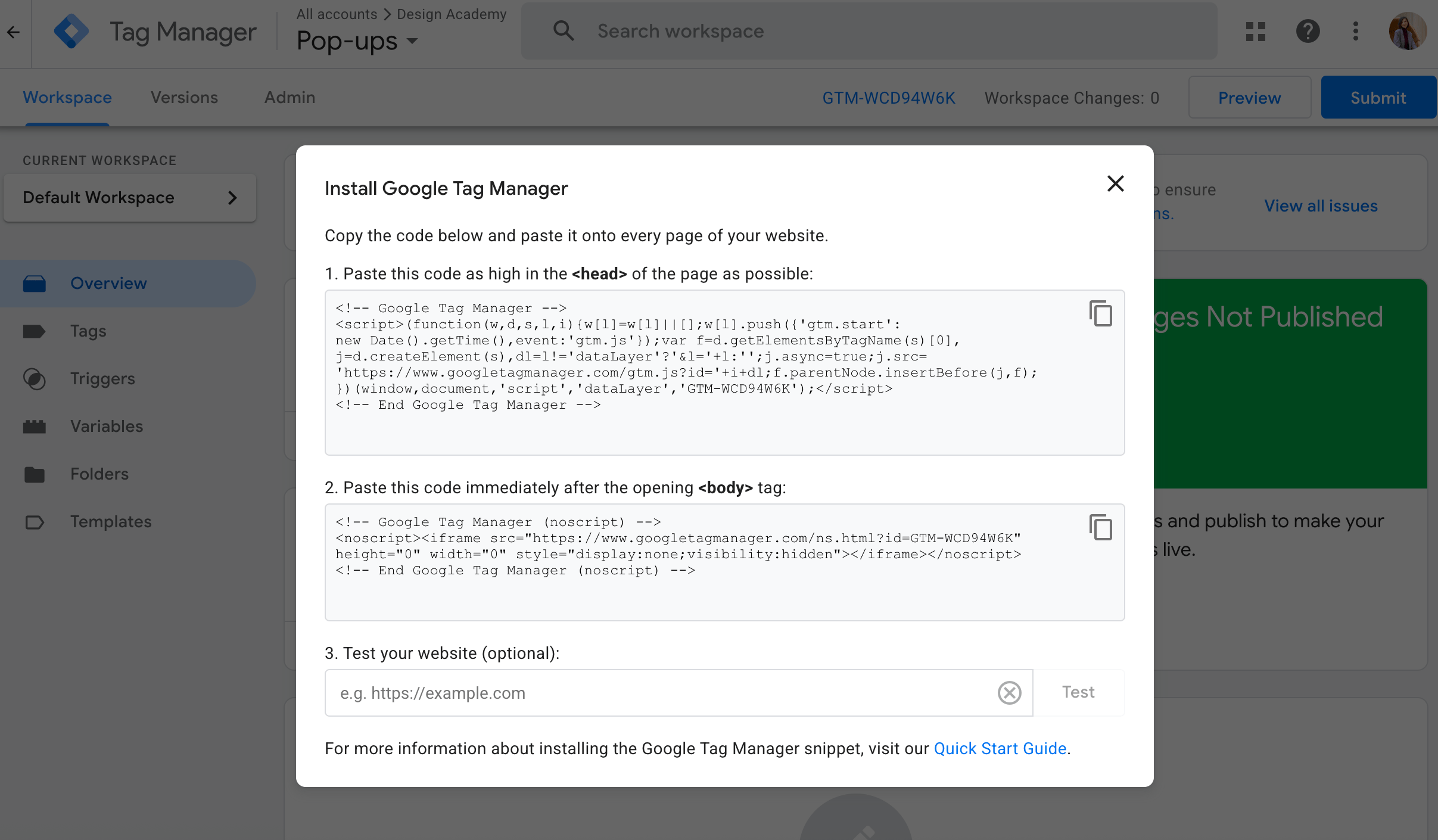This screenshot has height=840, width=1438.
Task: Copy the head code snippet
Action: point(1100,313)
